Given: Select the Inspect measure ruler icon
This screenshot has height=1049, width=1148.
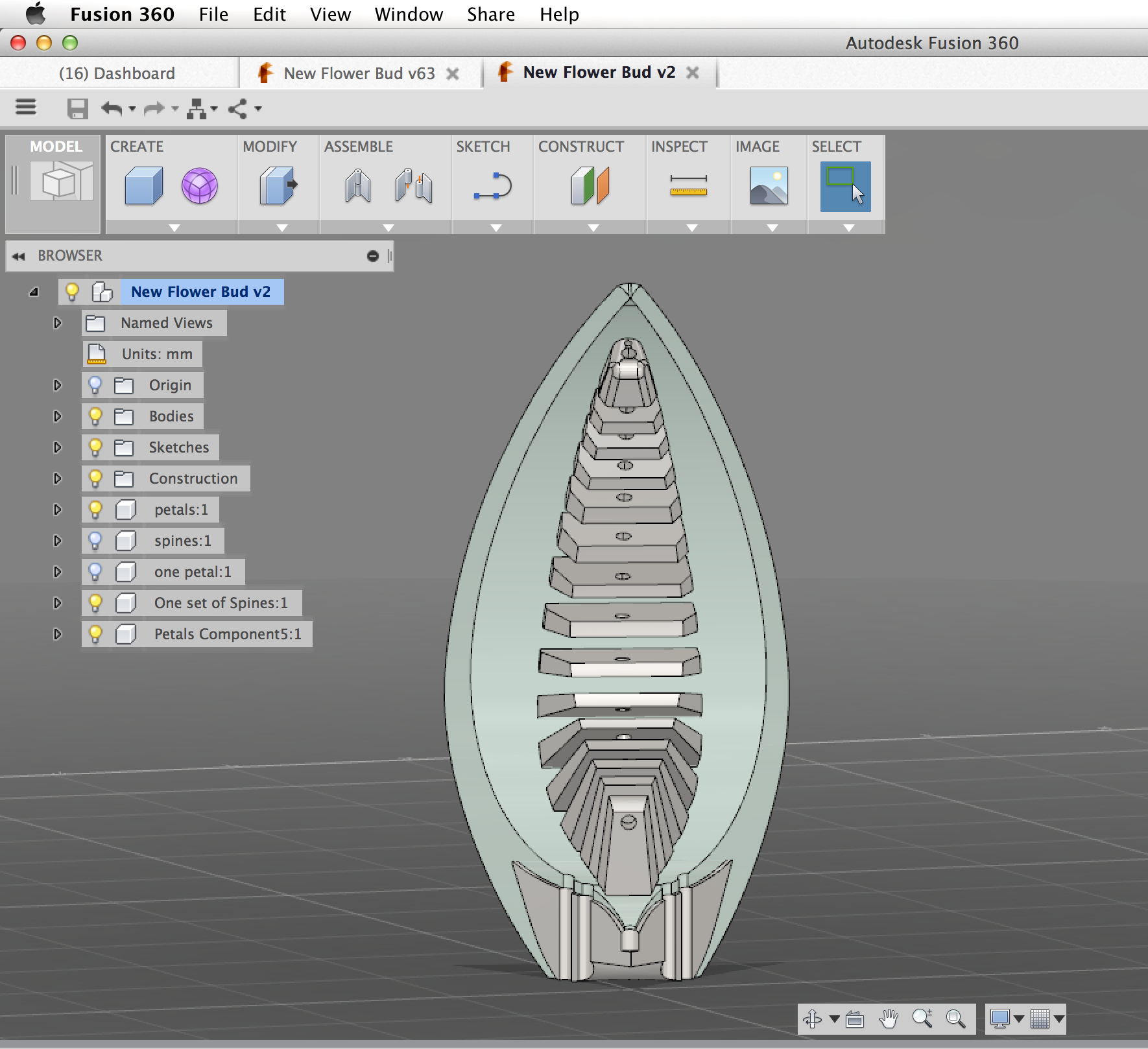Looking at the screenshot, I should (x=689, y=186).
